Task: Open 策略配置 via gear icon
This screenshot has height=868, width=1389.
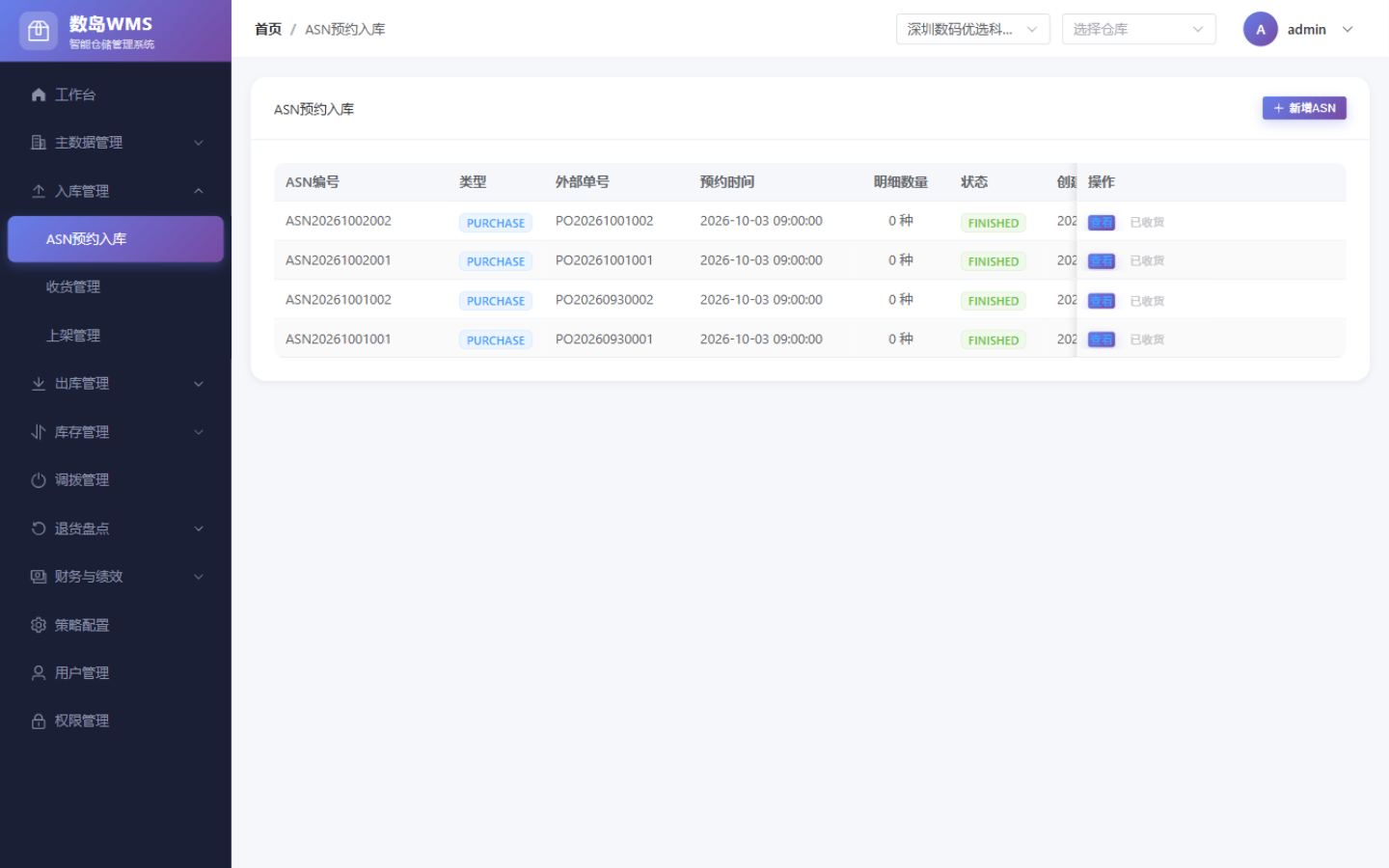Action: click(x=39, y=625)
